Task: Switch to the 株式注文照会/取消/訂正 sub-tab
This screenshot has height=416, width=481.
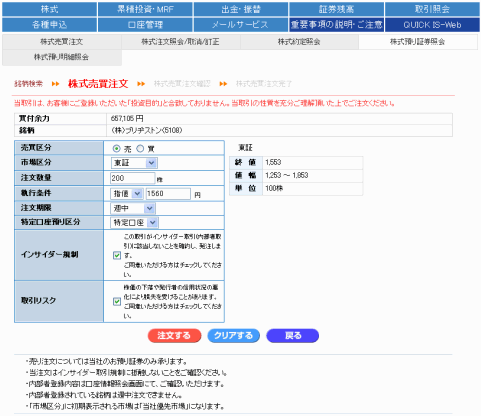Action: pyautogui.click(x=181, y=42)
